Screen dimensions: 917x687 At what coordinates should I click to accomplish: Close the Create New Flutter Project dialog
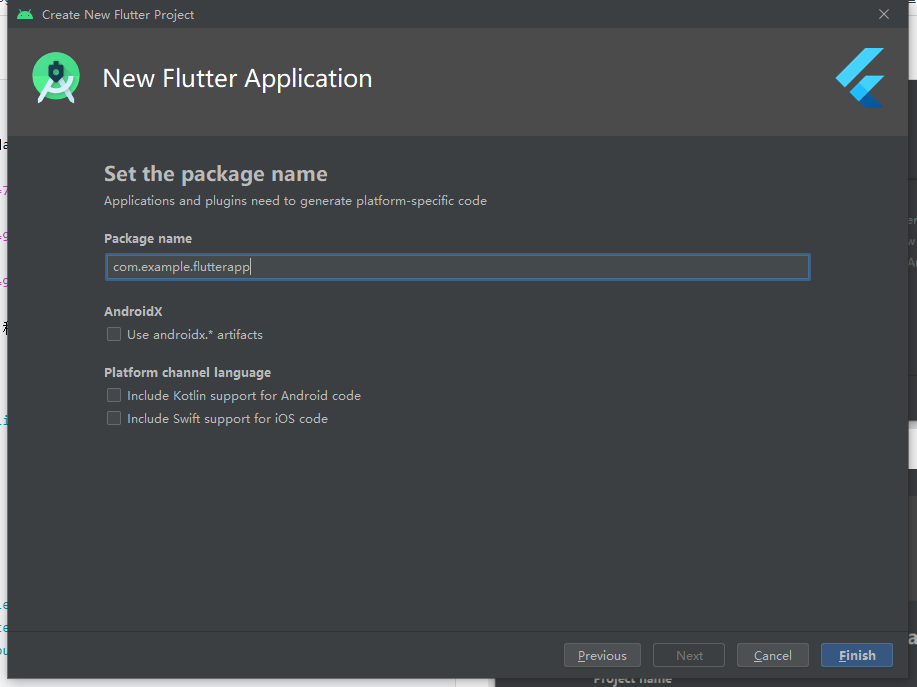(x=884, y=14)
